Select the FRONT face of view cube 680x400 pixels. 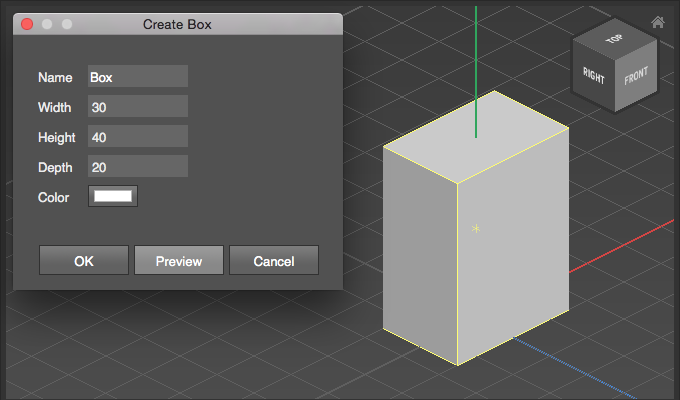634,79
